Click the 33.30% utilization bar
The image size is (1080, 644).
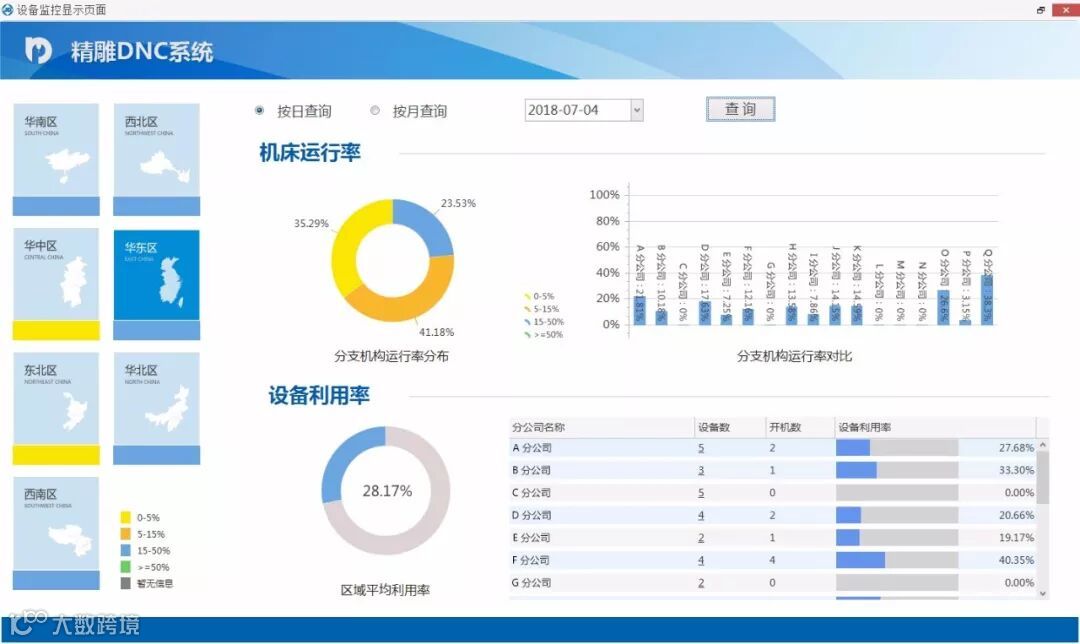tap(897, 470)
